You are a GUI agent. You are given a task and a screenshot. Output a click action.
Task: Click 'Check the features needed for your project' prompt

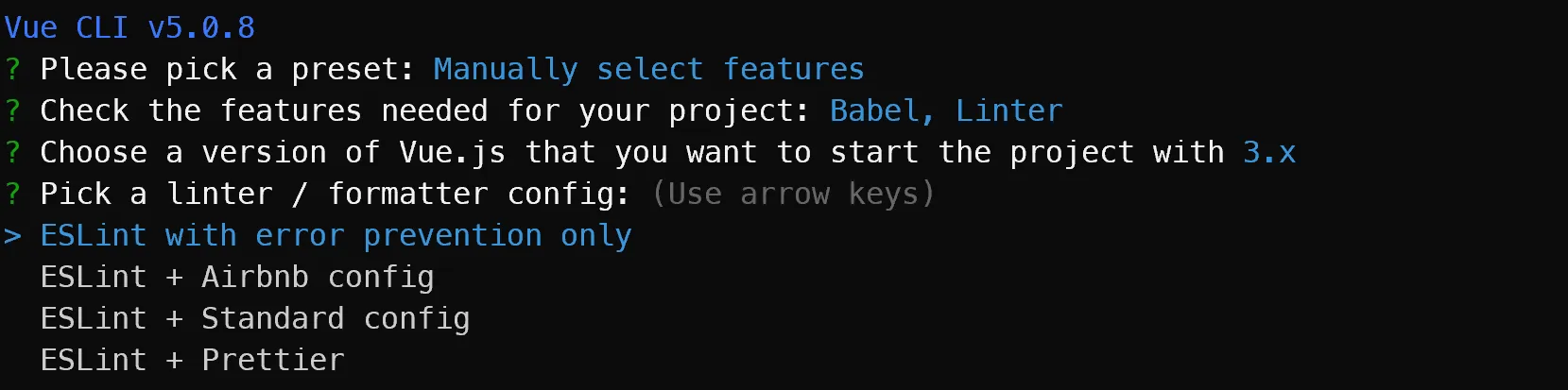click(425, 110)
